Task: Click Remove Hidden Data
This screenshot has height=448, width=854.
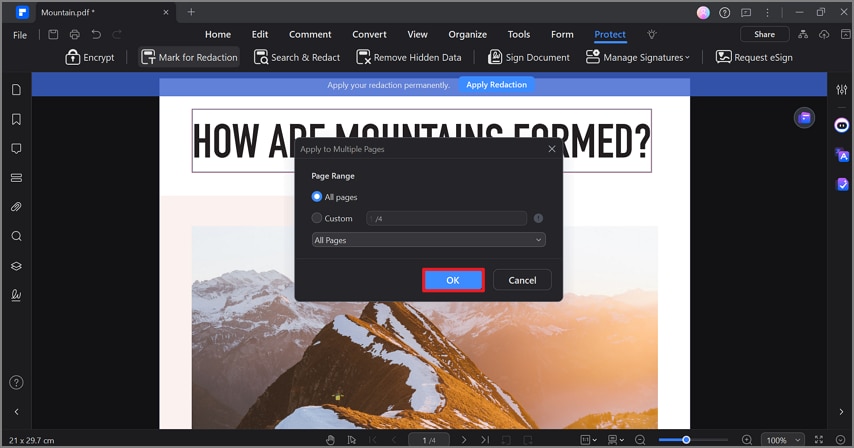Action: [x=408, y=57]
